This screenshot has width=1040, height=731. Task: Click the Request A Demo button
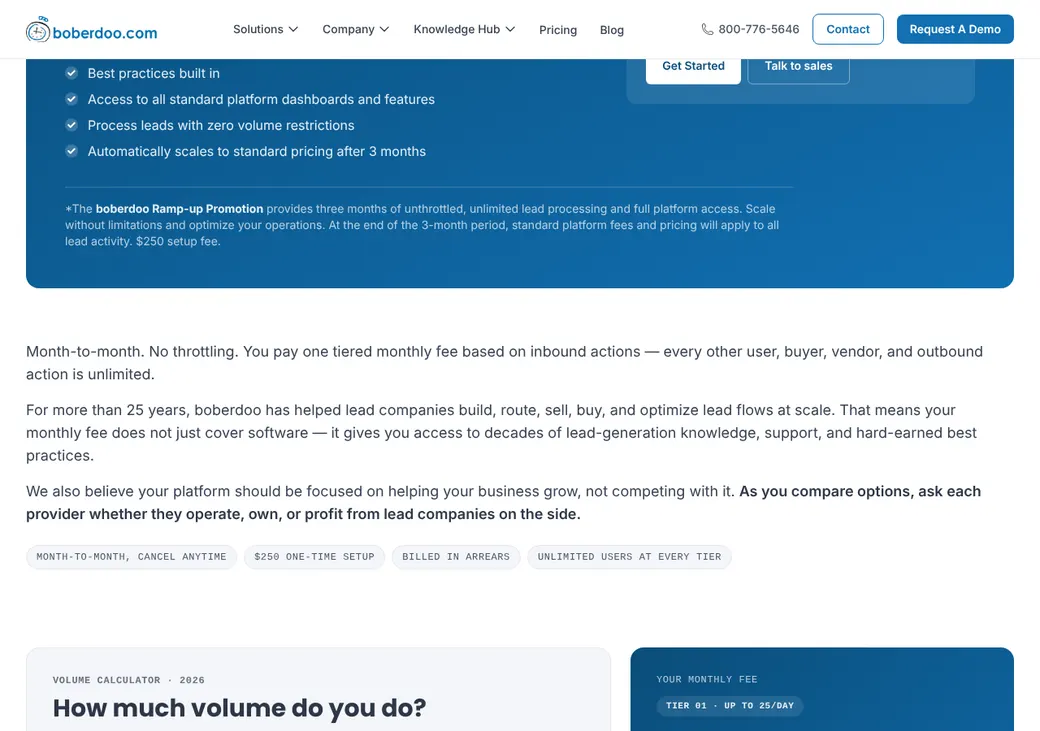point(955,29)
